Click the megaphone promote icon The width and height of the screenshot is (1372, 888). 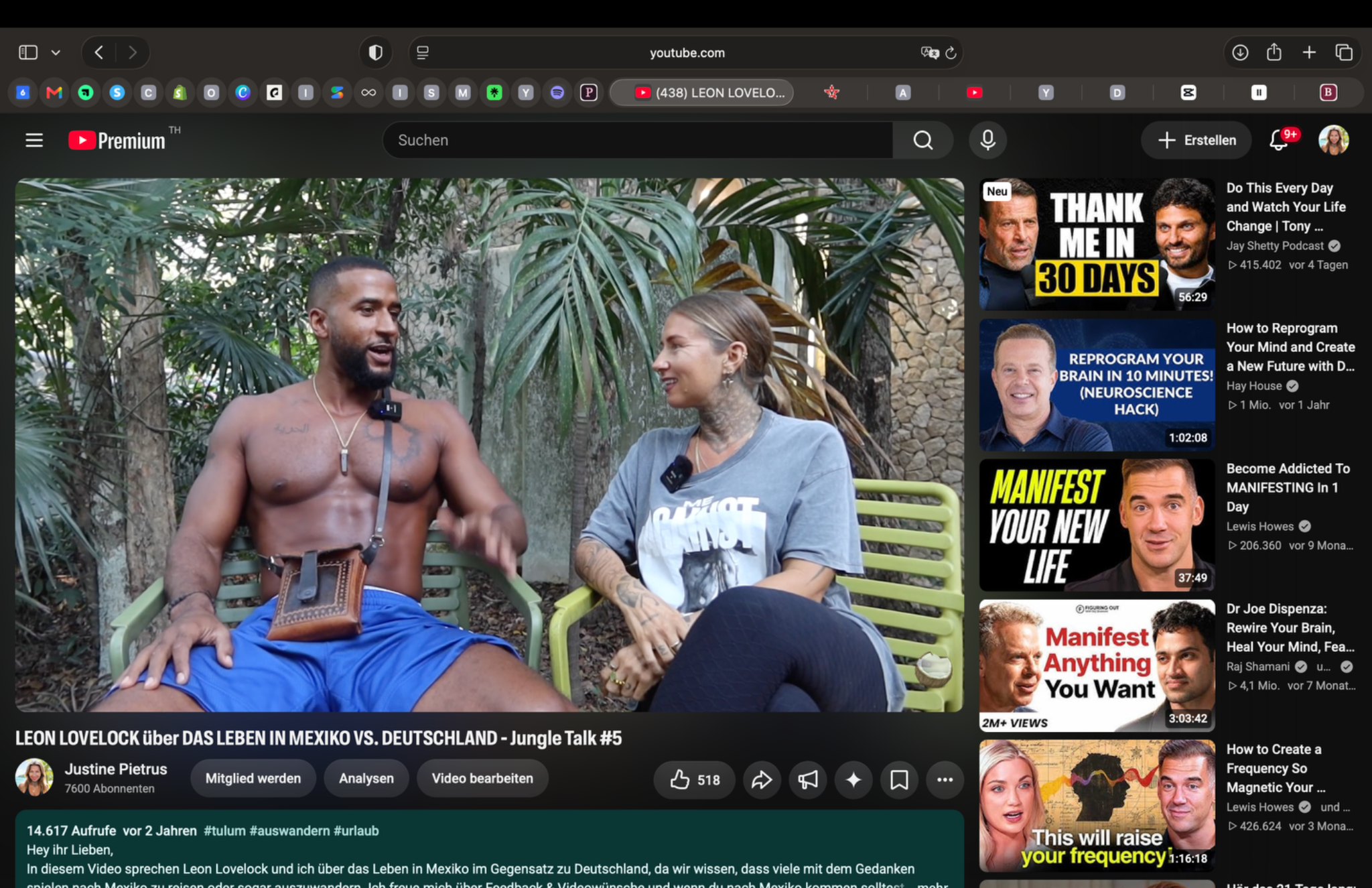point(808,779)
